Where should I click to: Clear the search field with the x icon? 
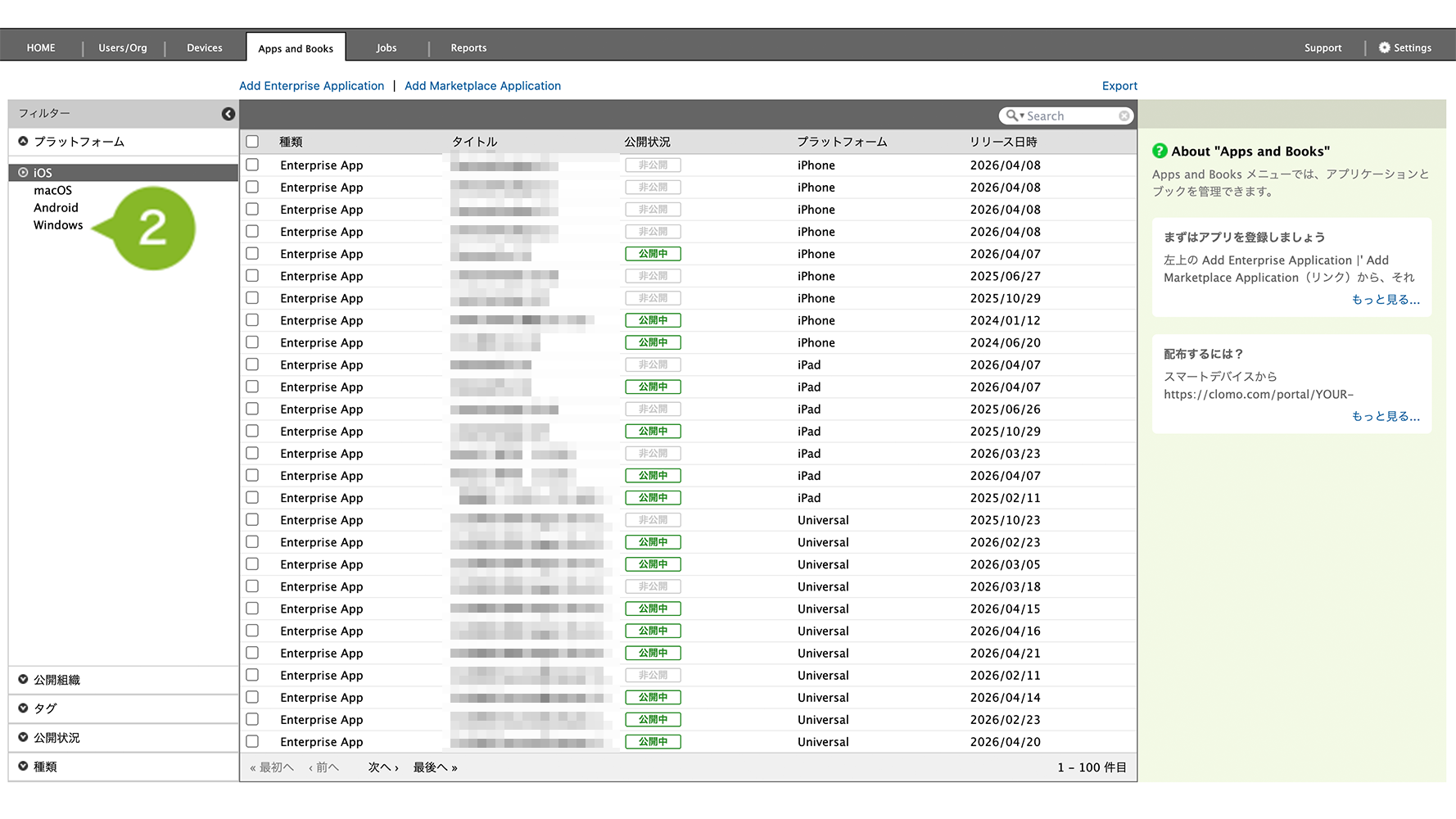pyautogui.click(x=1124, y=116)
